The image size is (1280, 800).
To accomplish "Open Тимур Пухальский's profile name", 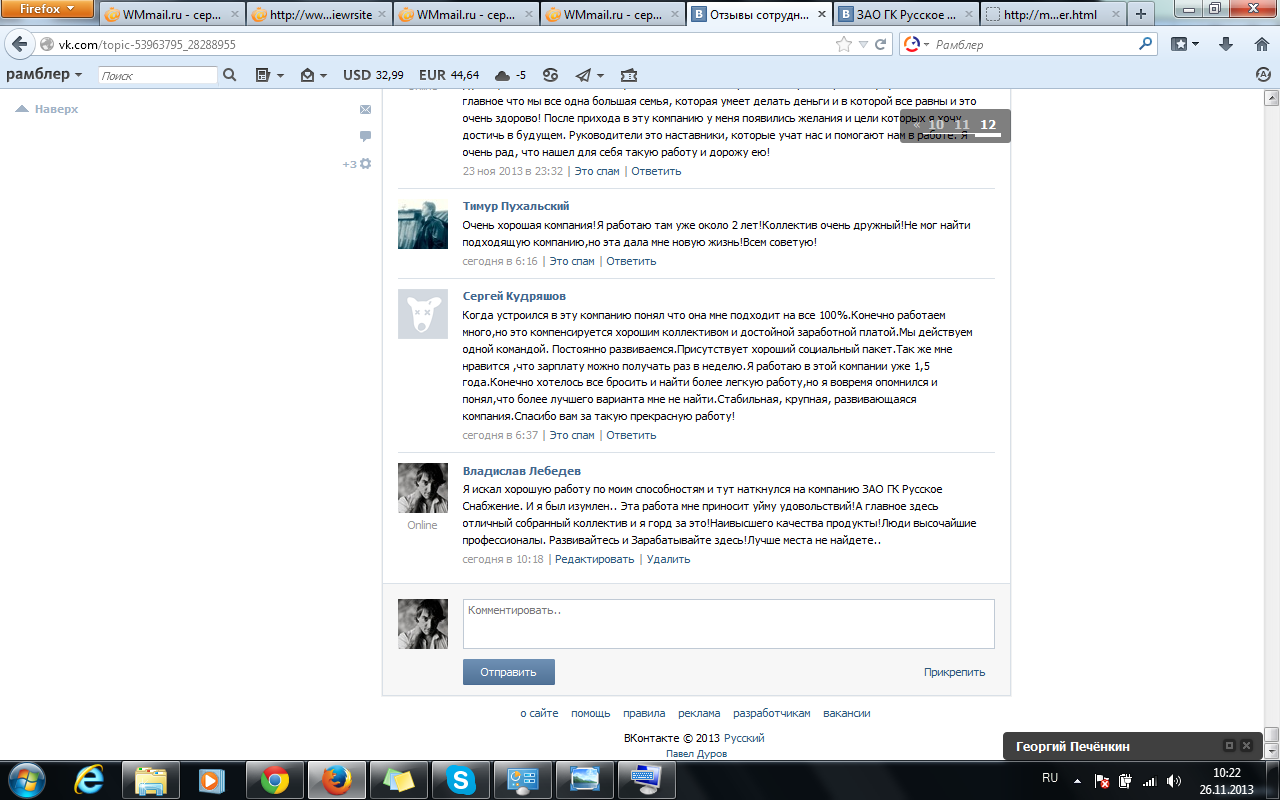I will click(x=516, y=206).
